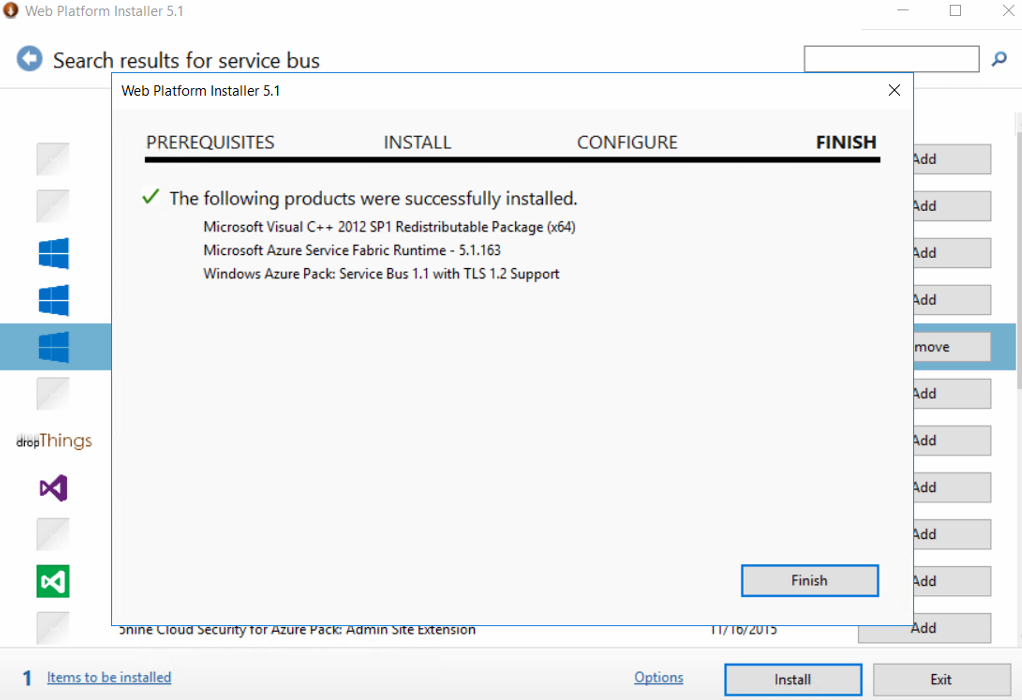Click the Exit button

tap(939, 679)
